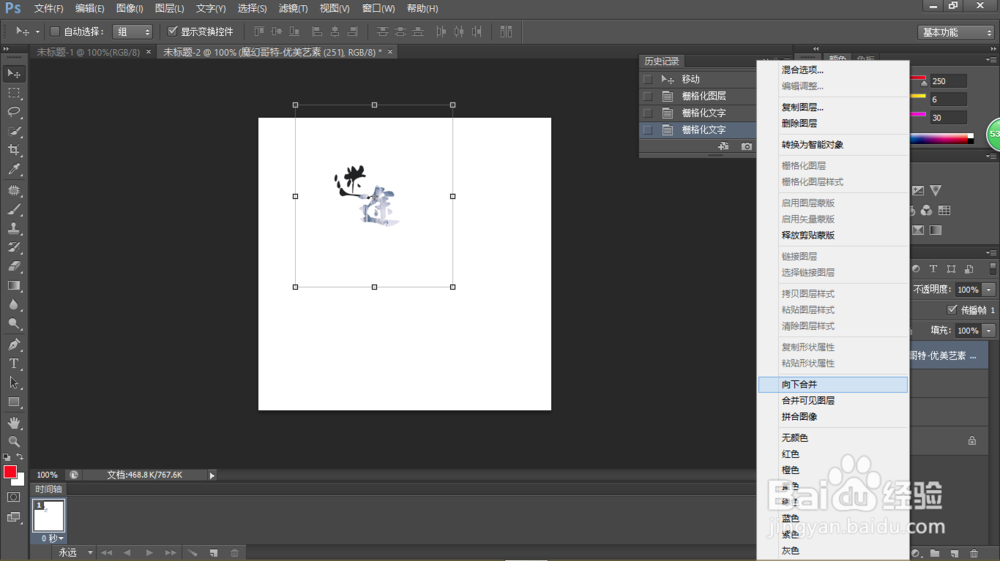Change screen mode icon in toolbox

[13, 517]
